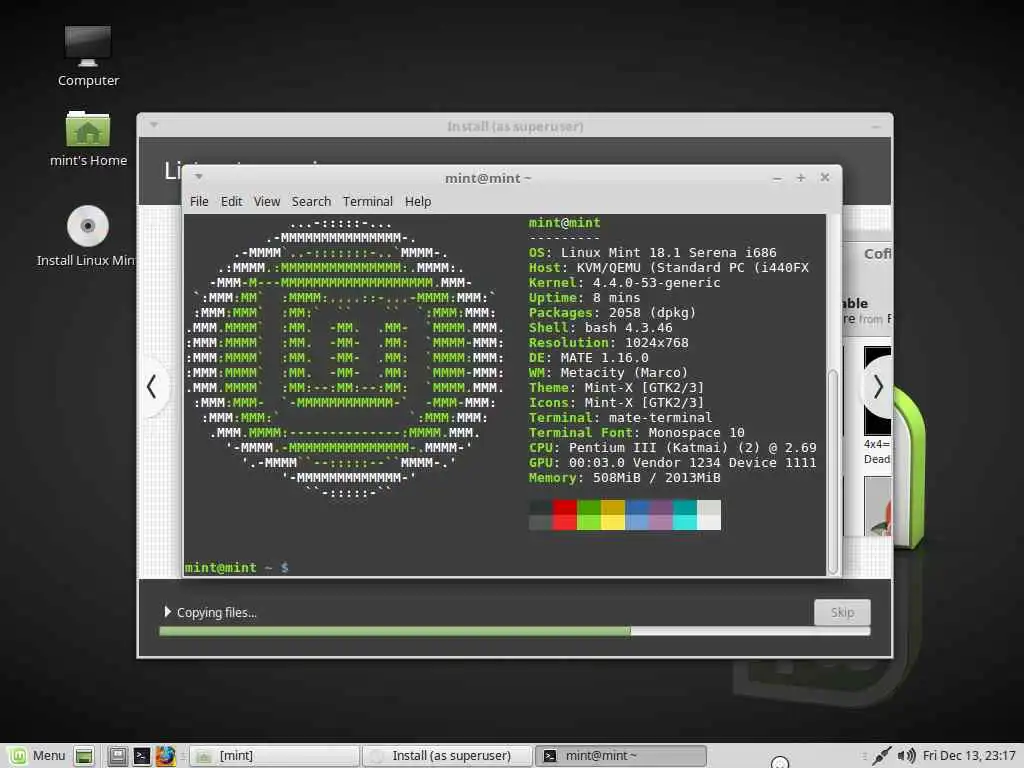Click the terminal prompt line
The image size is (1024, 768).
tap(236, 568)
